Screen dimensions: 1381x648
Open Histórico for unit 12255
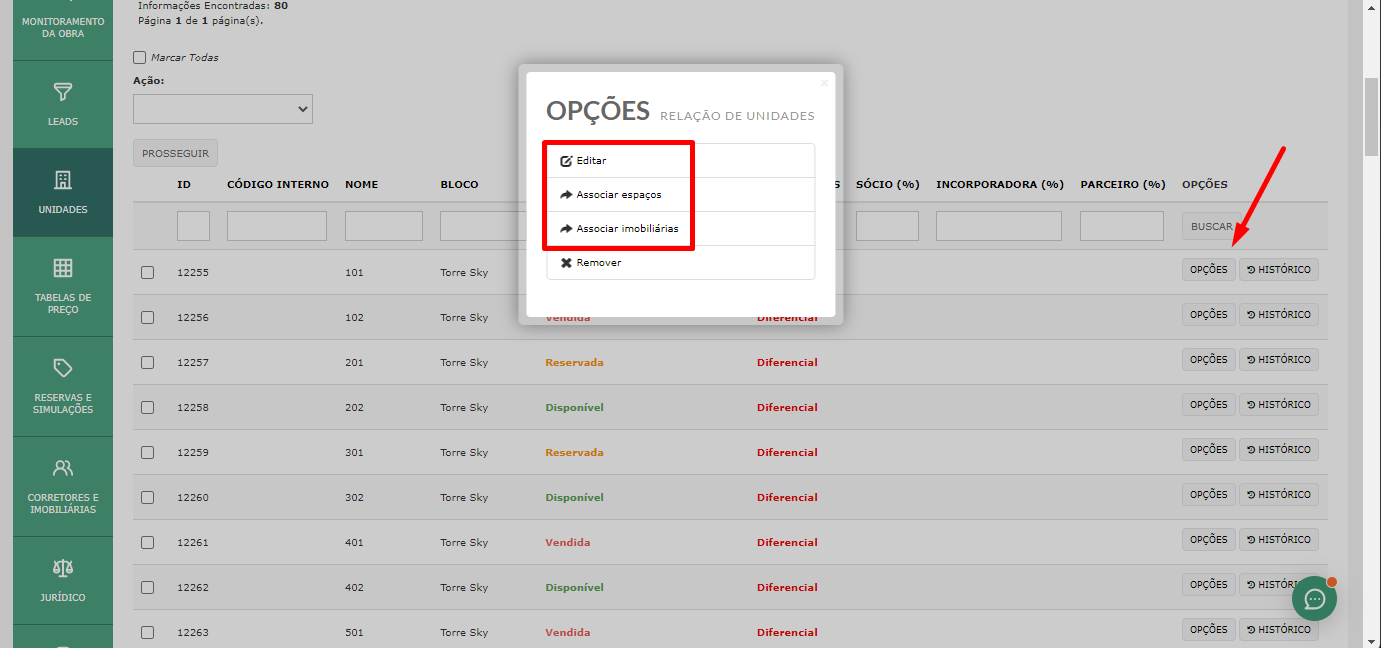click(x=1279, y=270)
